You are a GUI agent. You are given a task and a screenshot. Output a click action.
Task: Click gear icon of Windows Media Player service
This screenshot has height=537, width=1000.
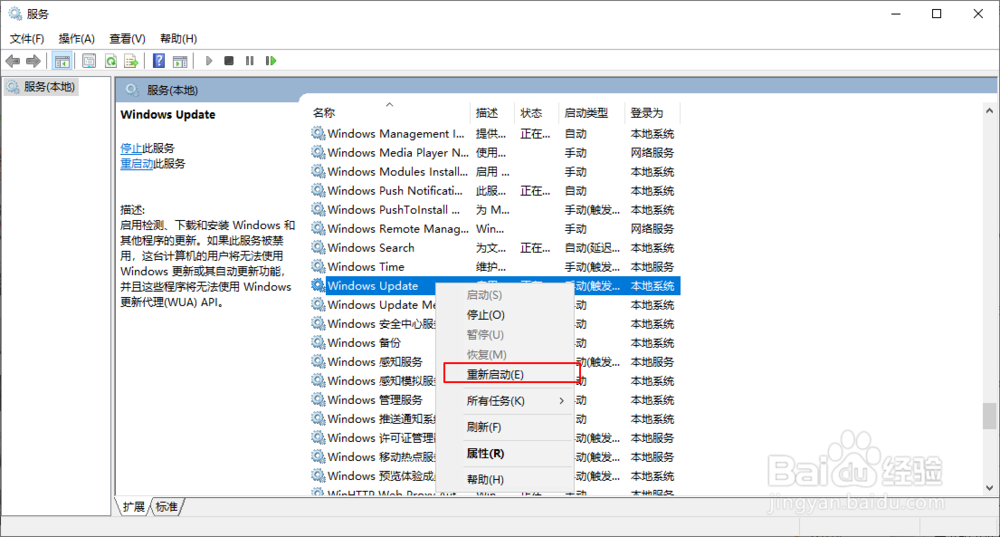pos(318,152)
